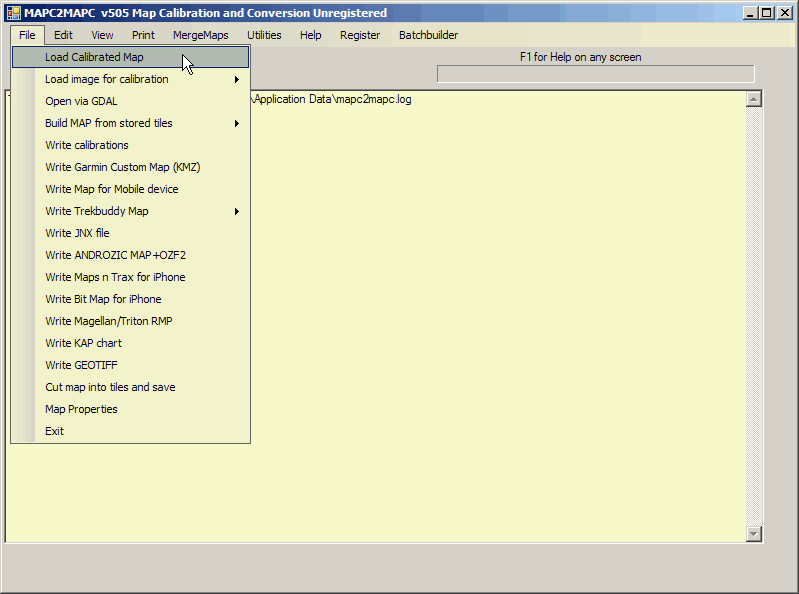The height and width of the screenshot is (594, 799).
Task: Select Load image for calibration
Action: click(x=130, y=79)
